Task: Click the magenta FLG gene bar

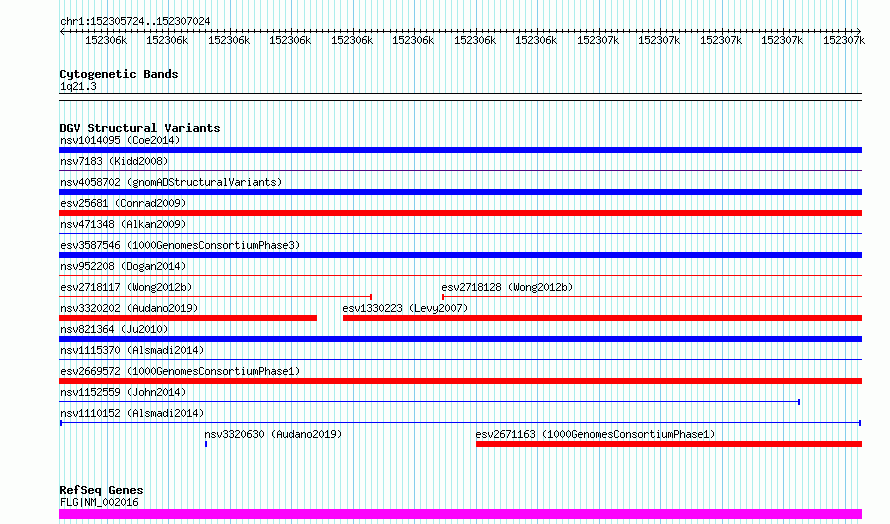Action: (460, 514)
